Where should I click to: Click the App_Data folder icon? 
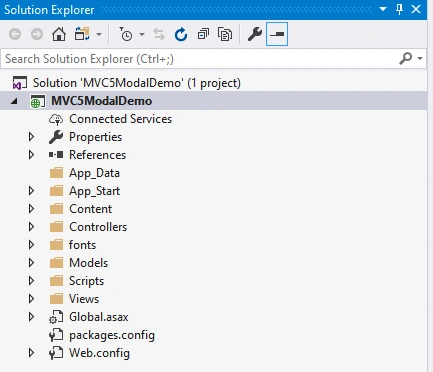[x=56, y=173]
